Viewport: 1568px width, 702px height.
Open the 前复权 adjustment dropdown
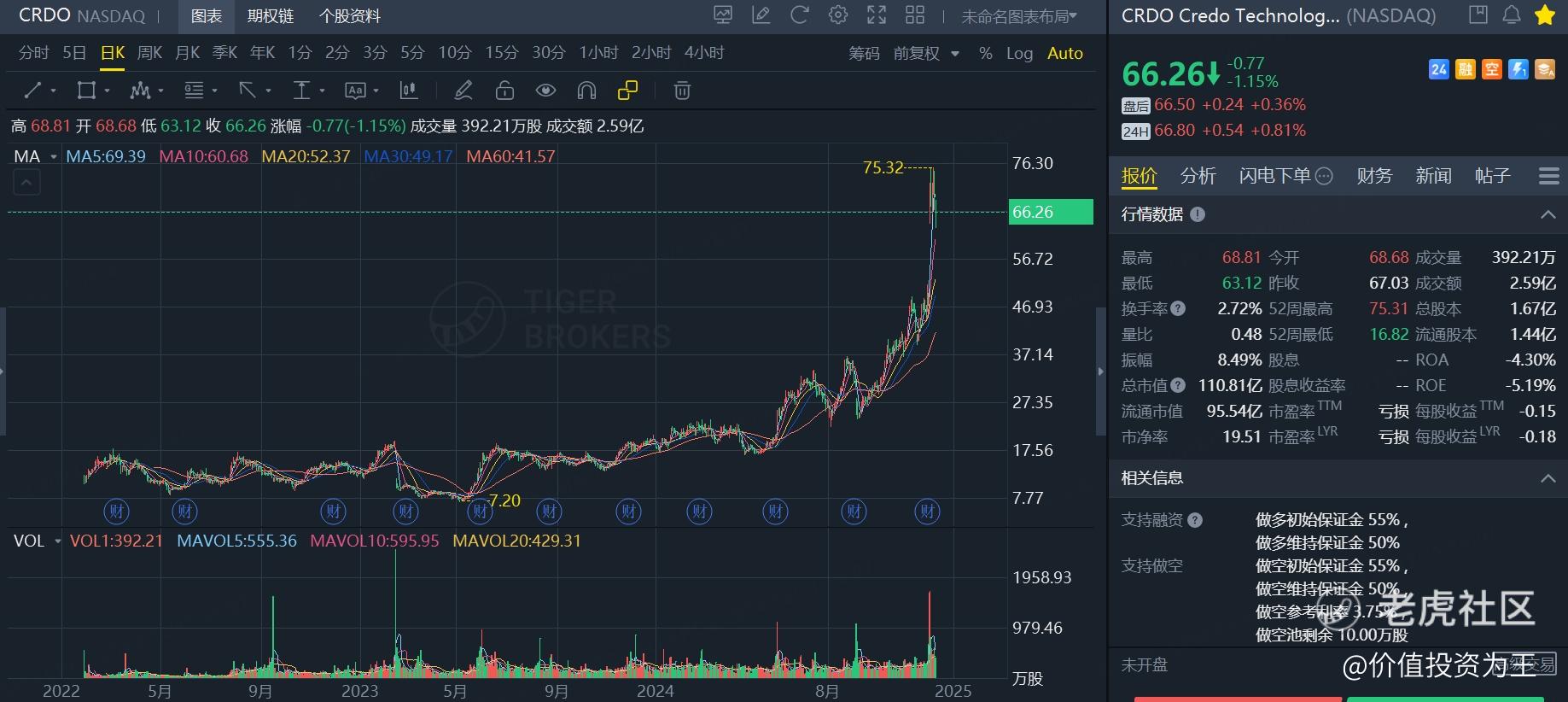[x=926, y=53]
